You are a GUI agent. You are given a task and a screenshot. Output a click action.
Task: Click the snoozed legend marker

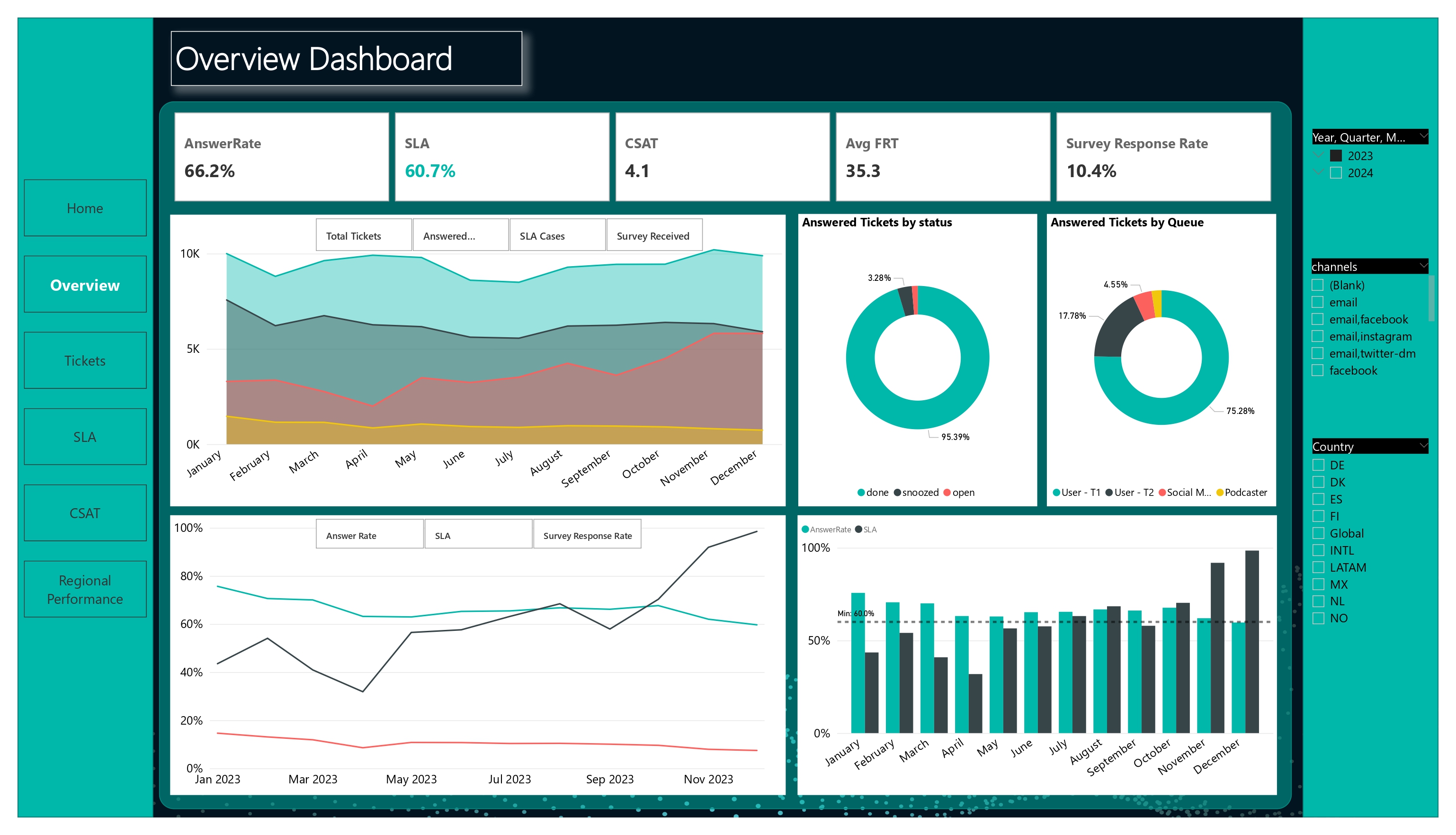click(897, 493)
